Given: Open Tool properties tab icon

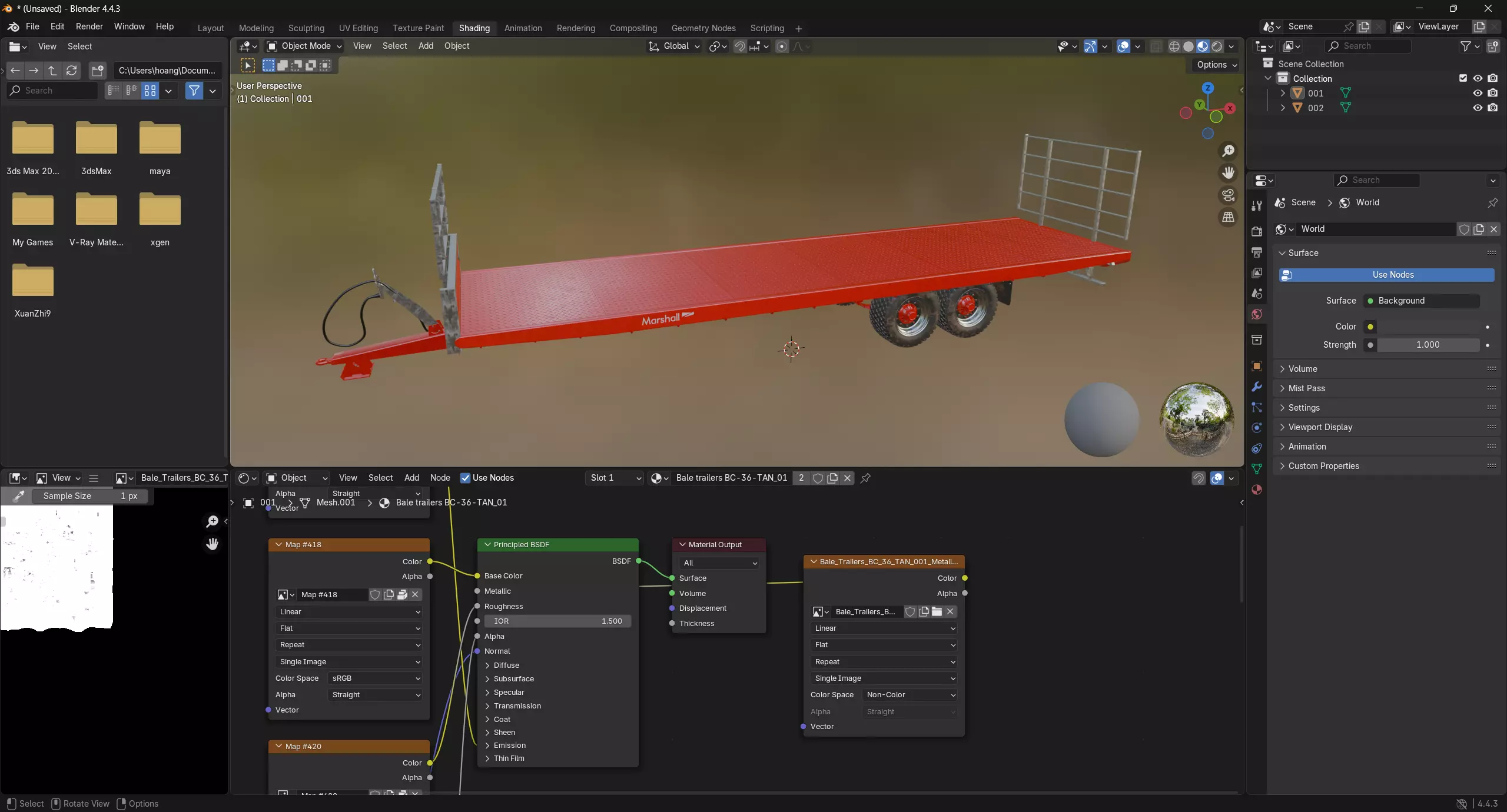Looking at the screenshot, I should click(1257, 205).
